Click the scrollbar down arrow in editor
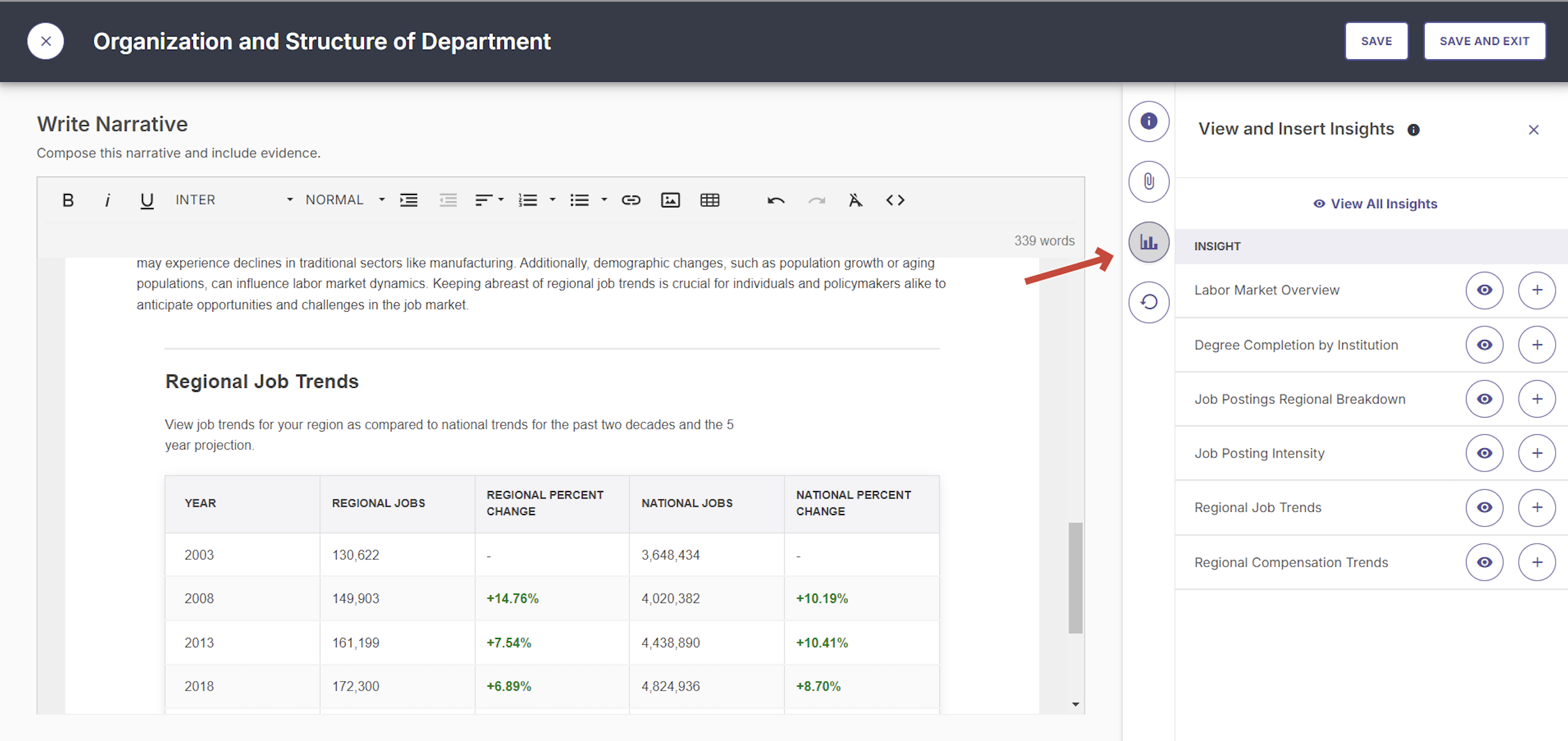Screen dimensions: 1568x741 click(1075, 705)
